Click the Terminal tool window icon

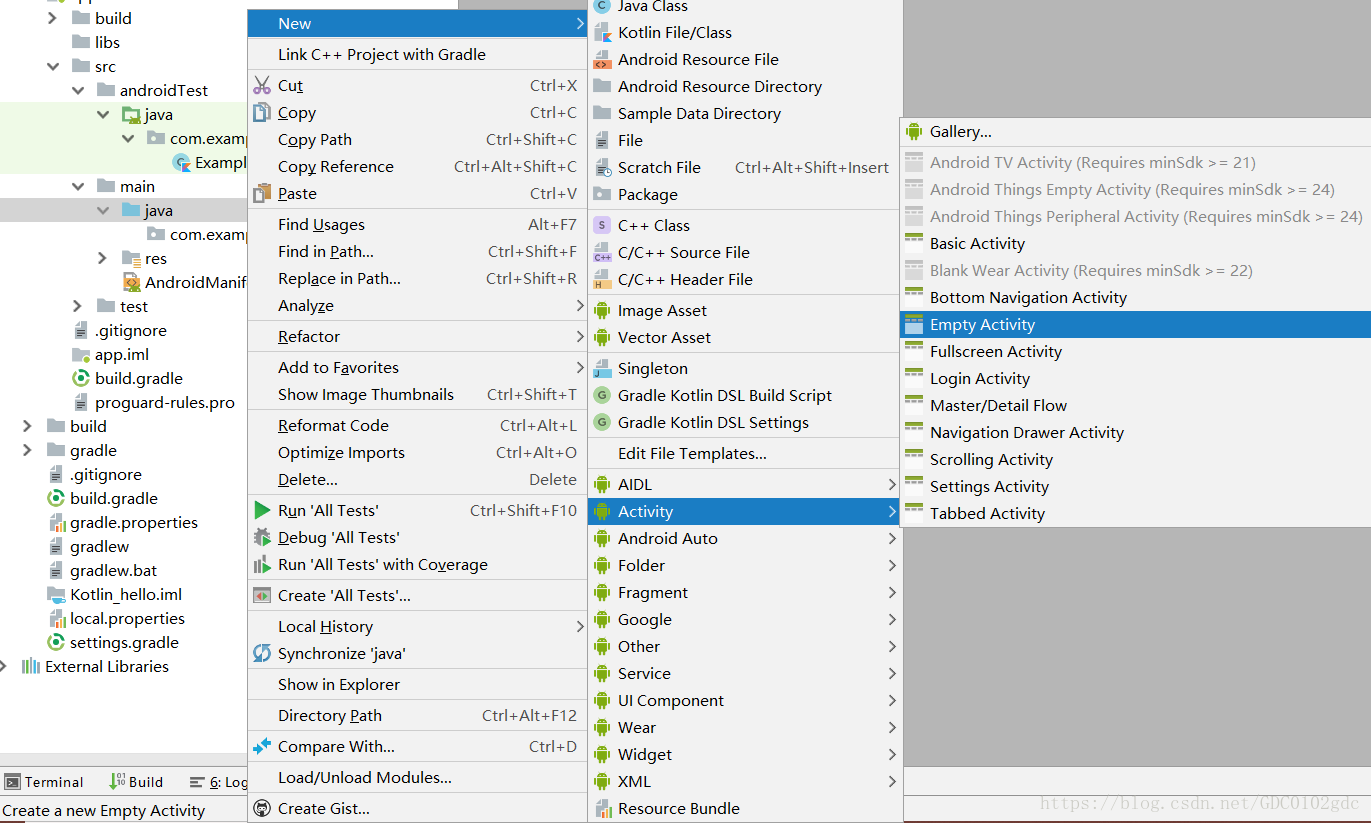click(13, 782)
